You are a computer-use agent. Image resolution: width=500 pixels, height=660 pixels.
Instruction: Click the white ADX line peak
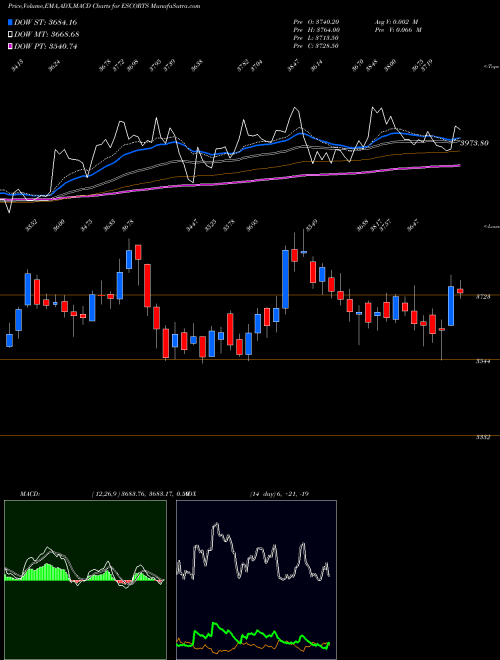tap(216, 524)
